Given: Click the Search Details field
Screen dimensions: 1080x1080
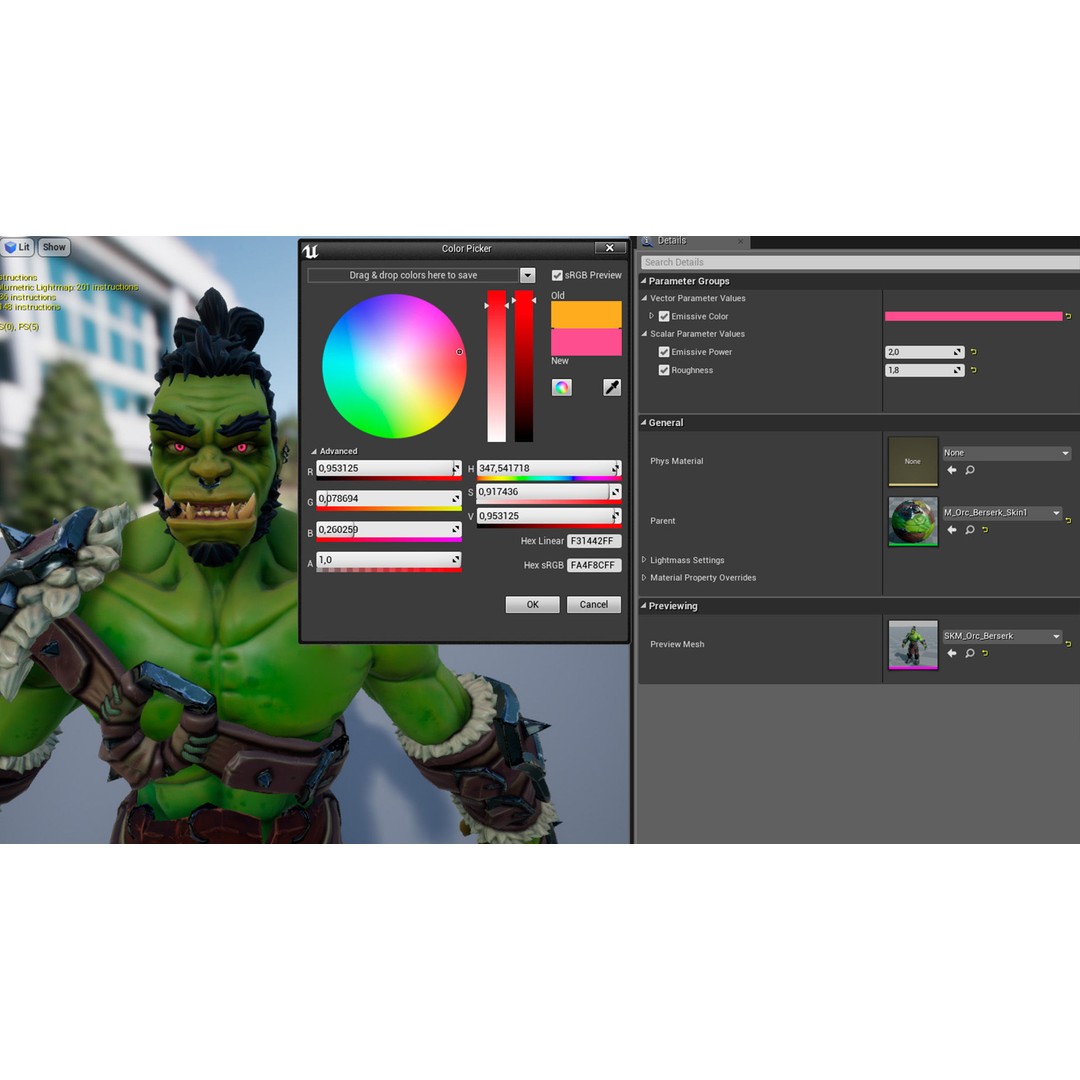Looking at the screenshot, I should click(860, 262).
